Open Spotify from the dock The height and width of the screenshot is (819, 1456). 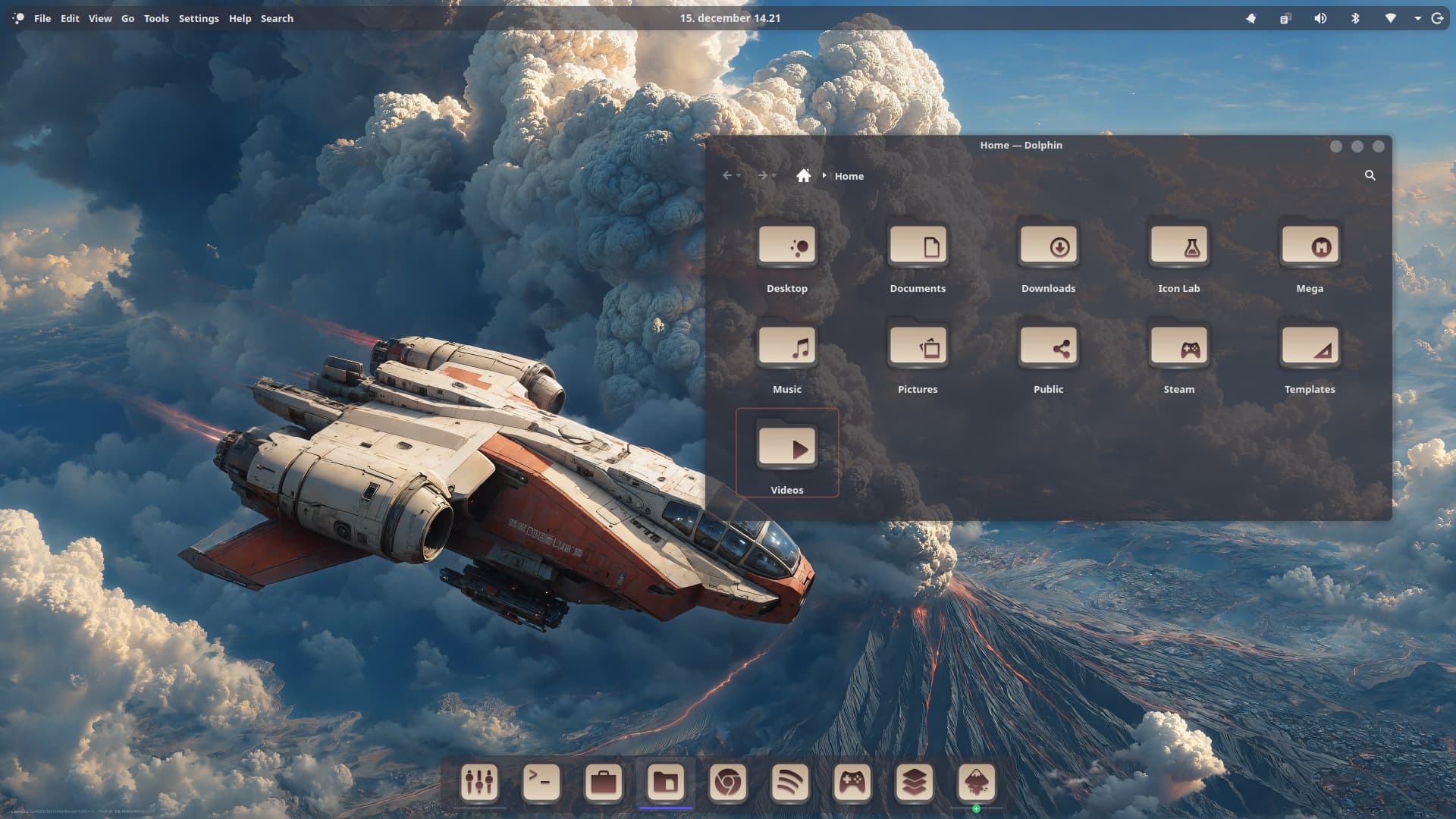click(789, 782)
